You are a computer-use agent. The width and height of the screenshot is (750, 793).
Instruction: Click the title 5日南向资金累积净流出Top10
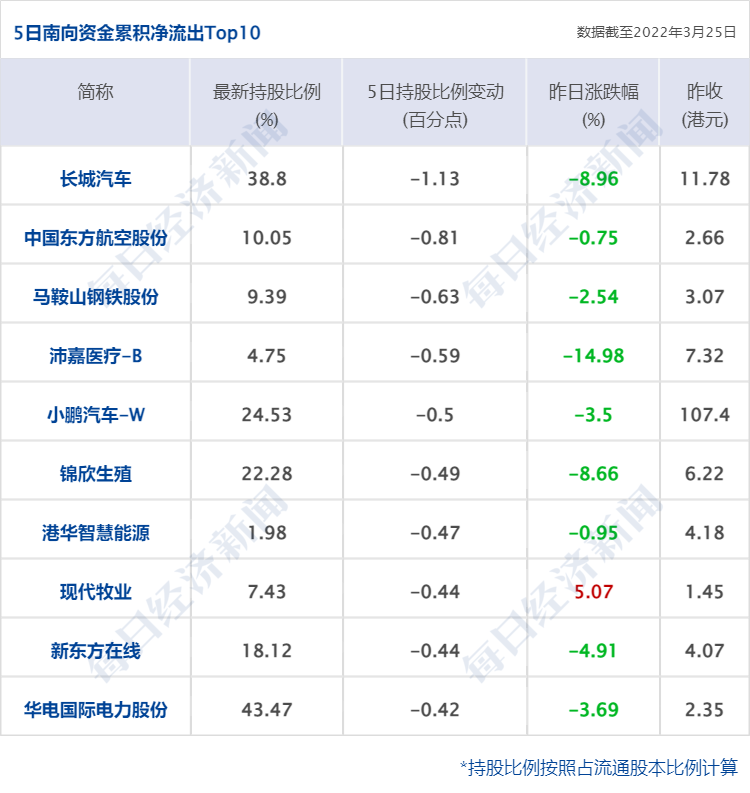pos(137,33)
